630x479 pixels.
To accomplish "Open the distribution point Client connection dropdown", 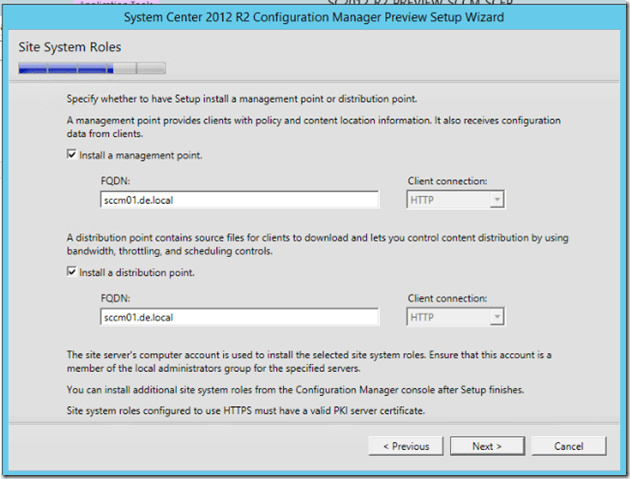I will pyautogui.click(x=455, y=317).
